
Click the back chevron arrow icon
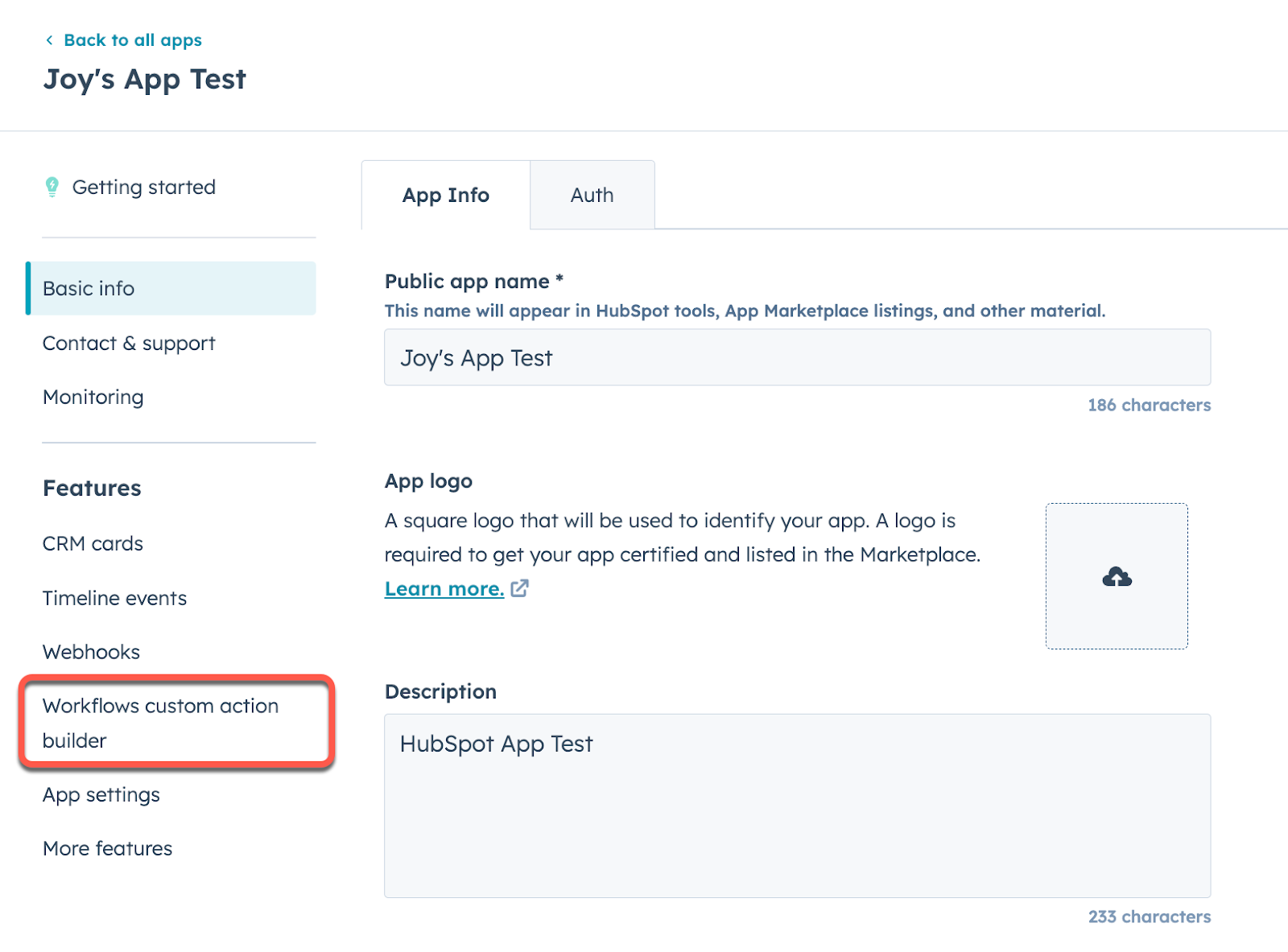[50, 40]
